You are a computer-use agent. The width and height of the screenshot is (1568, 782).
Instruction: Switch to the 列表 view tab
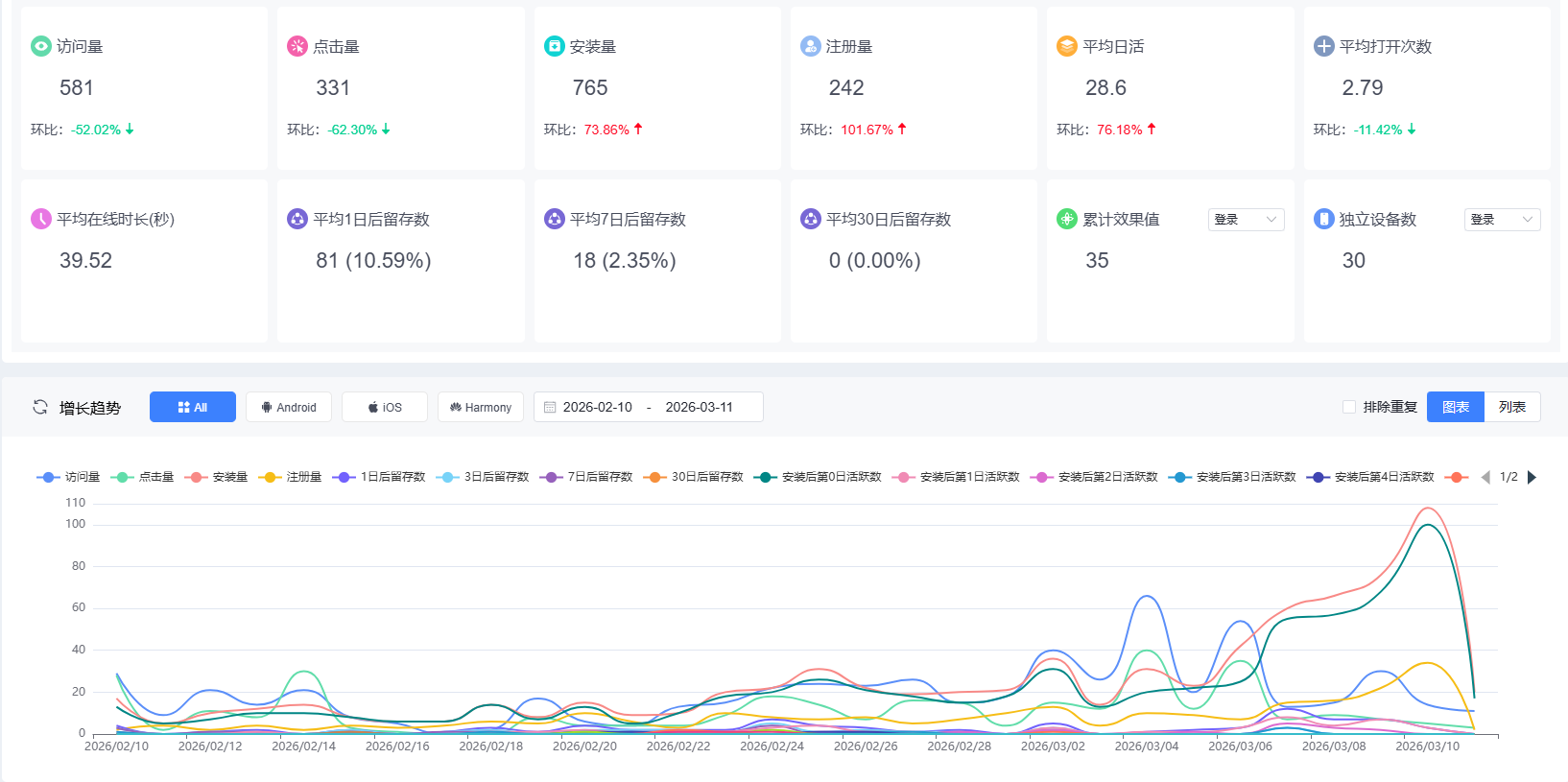pyautogui.click(x=1511, y=407)
